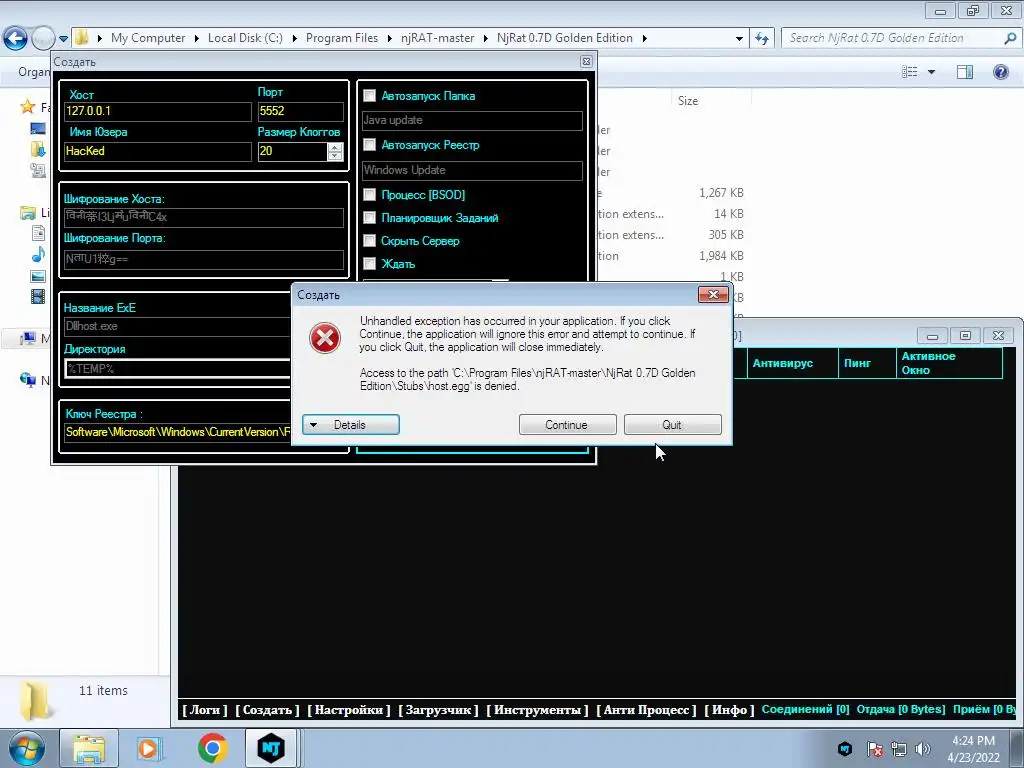
Task: Toggle the Ждать checkbox
Action: point(370,263)
